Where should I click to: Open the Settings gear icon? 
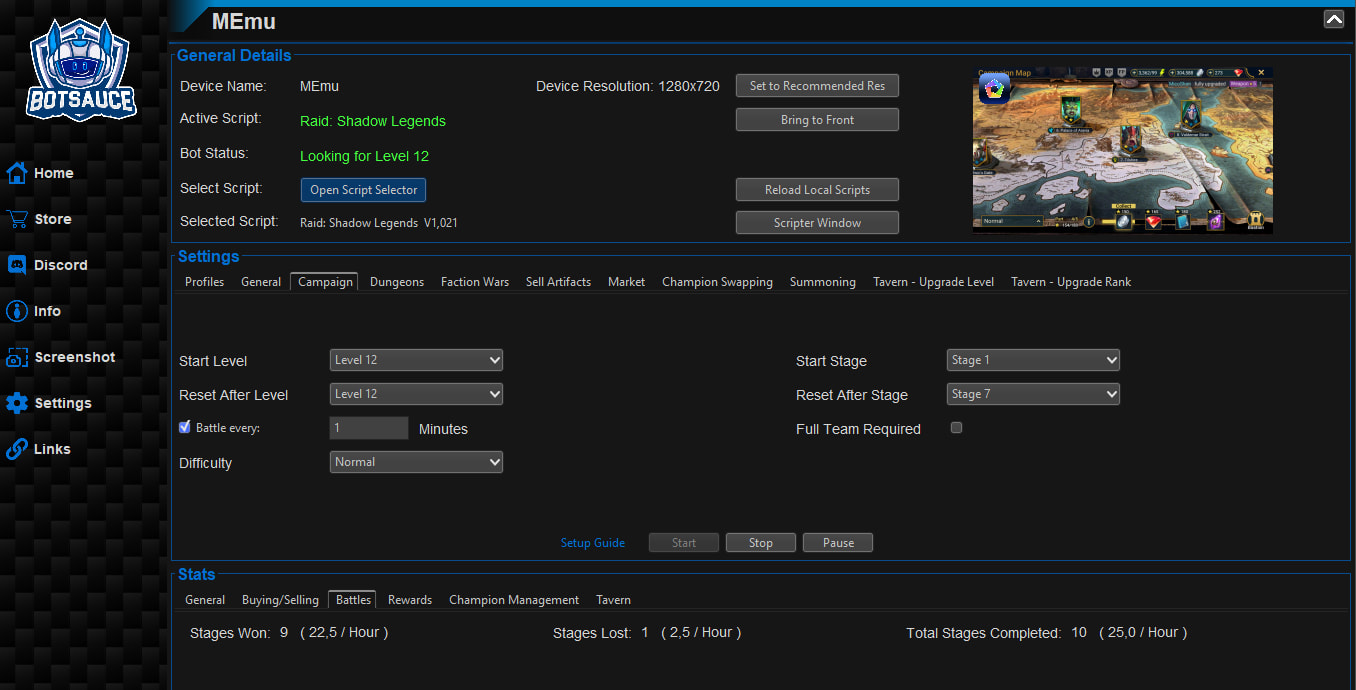(16, 403)
